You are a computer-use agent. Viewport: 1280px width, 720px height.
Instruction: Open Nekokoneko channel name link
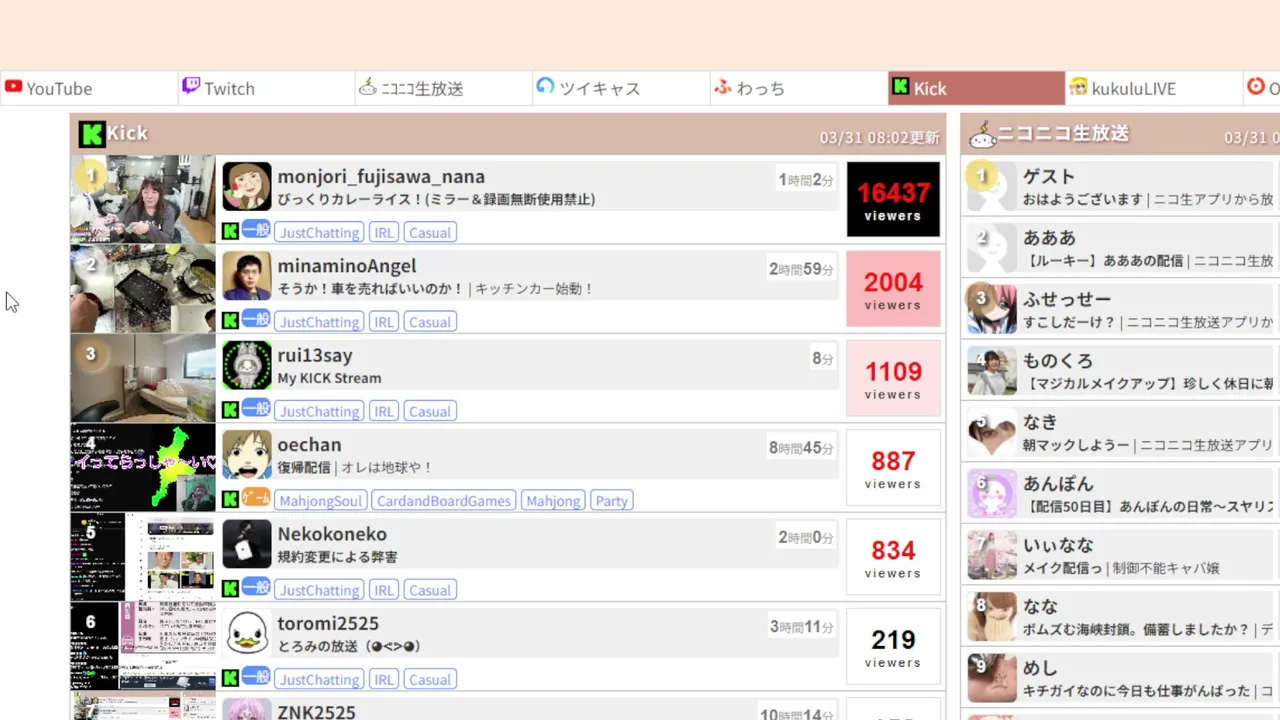[332, 534]
